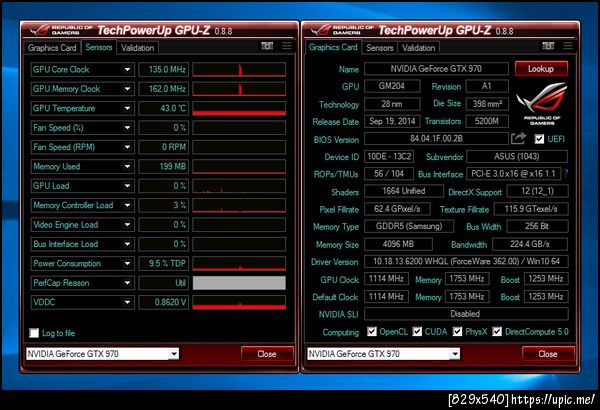Click Close button in Graphics Card window

point(548,354)
